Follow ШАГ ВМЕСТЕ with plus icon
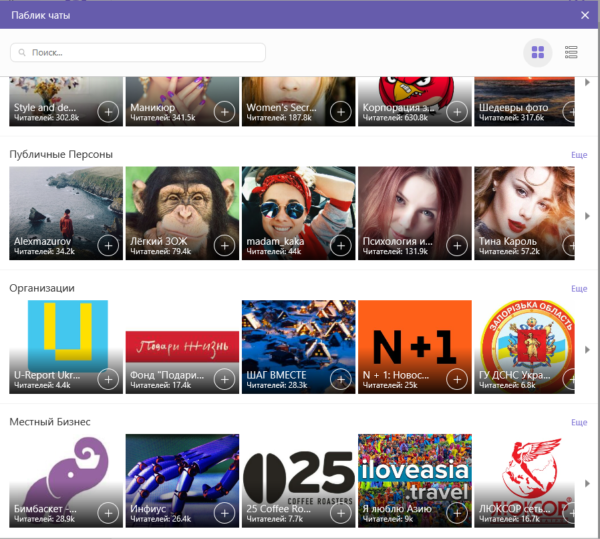Image resolution: width=600 pixels, height=539 pixels. click(341, 379)
